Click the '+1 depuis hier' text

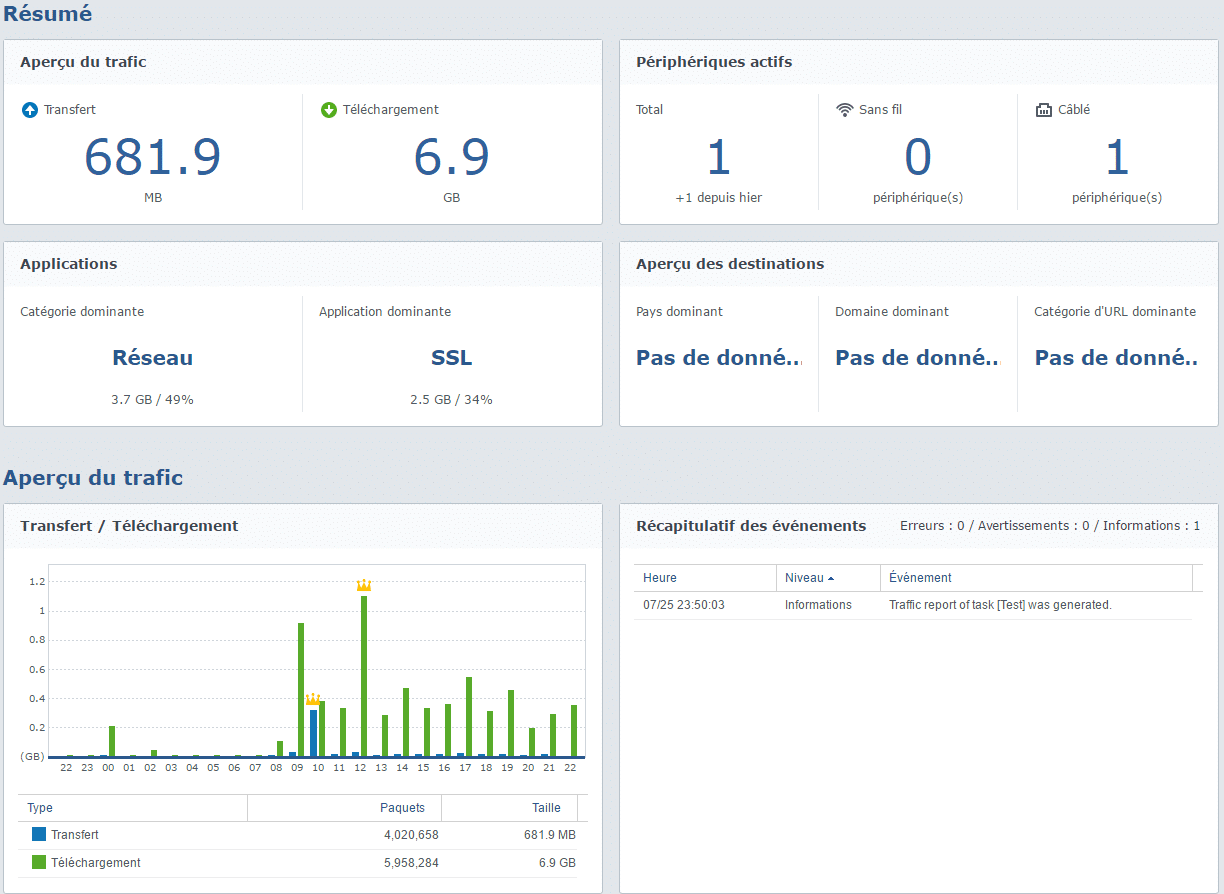(x=719, y=198)
